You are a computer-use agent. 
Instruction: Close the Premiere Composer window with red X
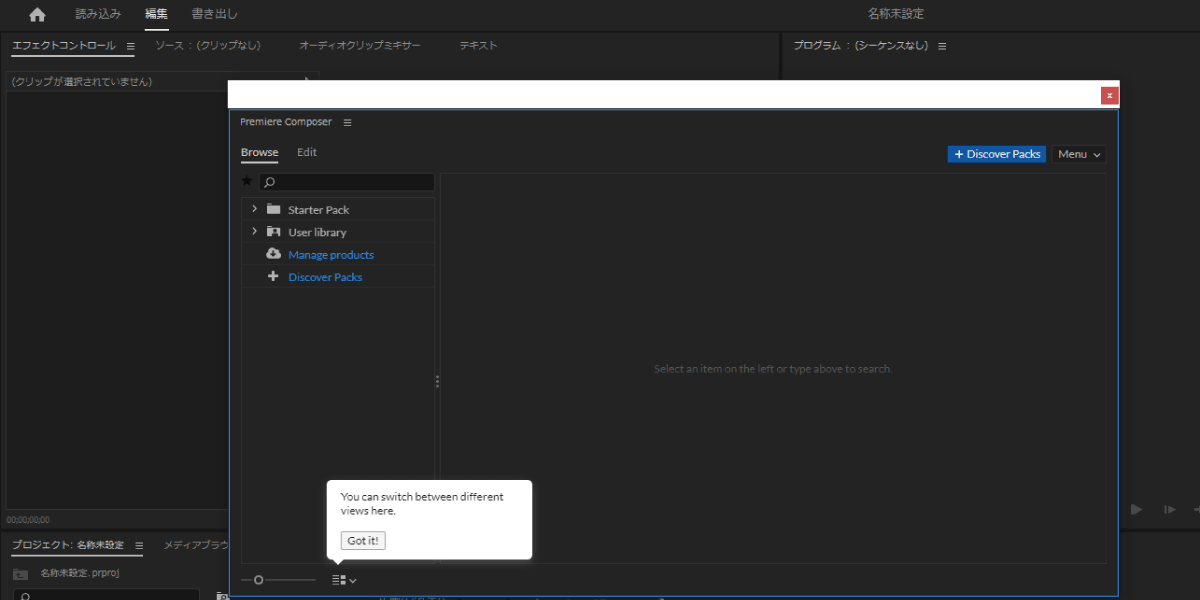[1109, 96]
